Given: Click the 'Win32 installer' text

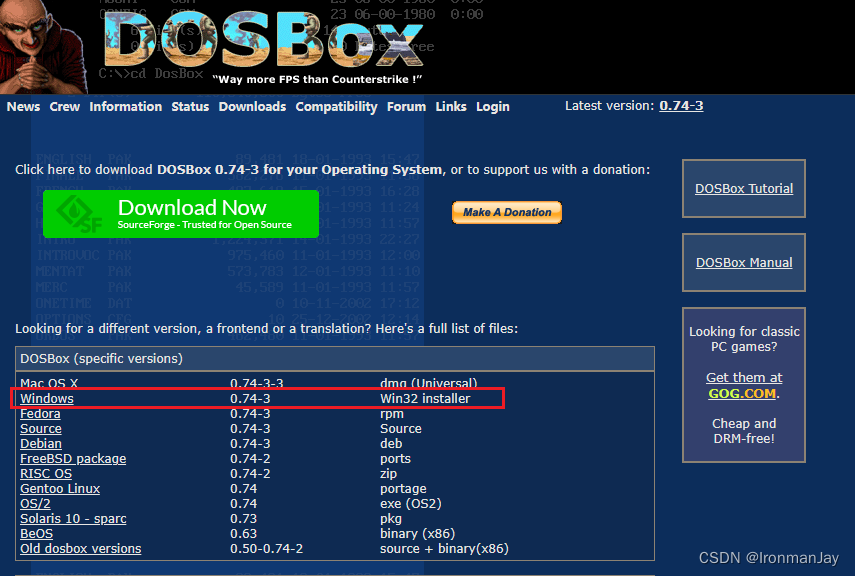Looking at the screenshot, I should click(x=425, y=399).
